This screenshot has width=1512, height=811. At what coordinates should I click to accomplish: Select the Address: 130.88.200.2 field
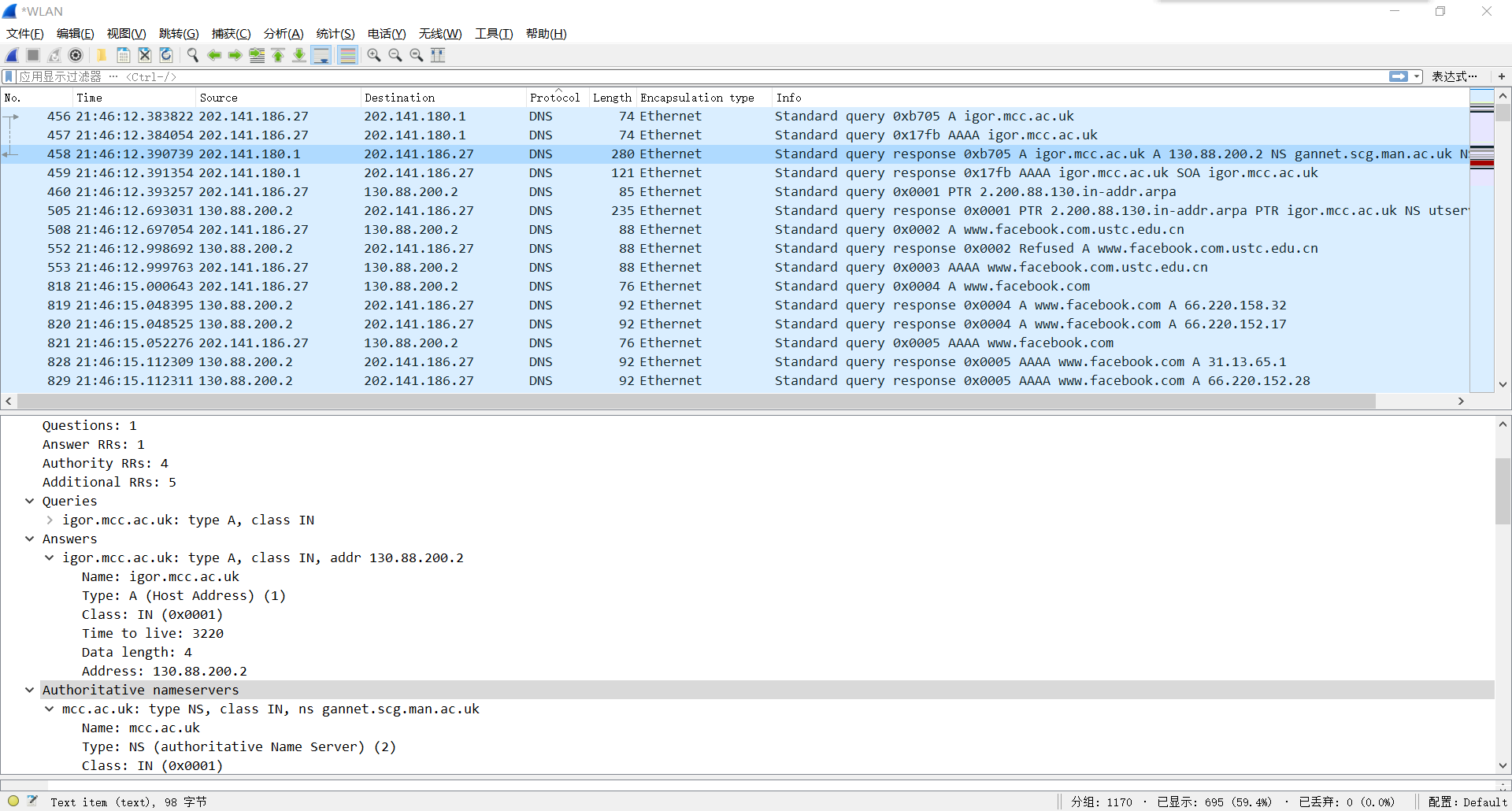point(165,671)
